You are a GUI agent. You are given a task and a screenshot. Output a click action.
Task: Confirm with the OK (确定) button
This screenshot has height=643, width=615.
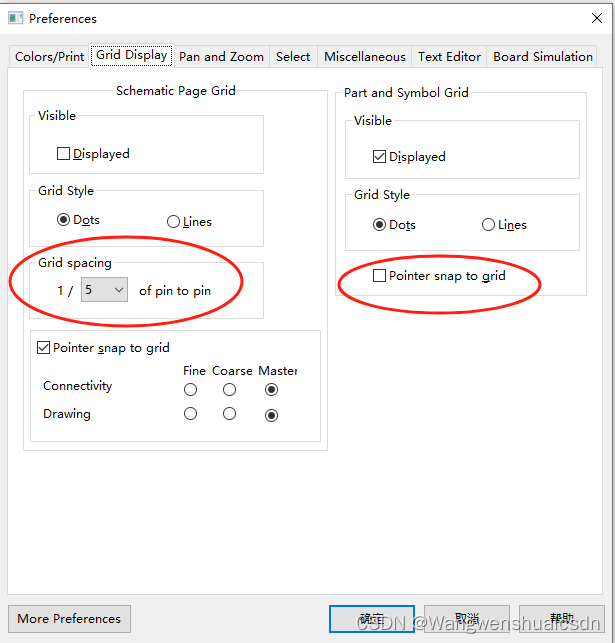[x=371, y=619]
